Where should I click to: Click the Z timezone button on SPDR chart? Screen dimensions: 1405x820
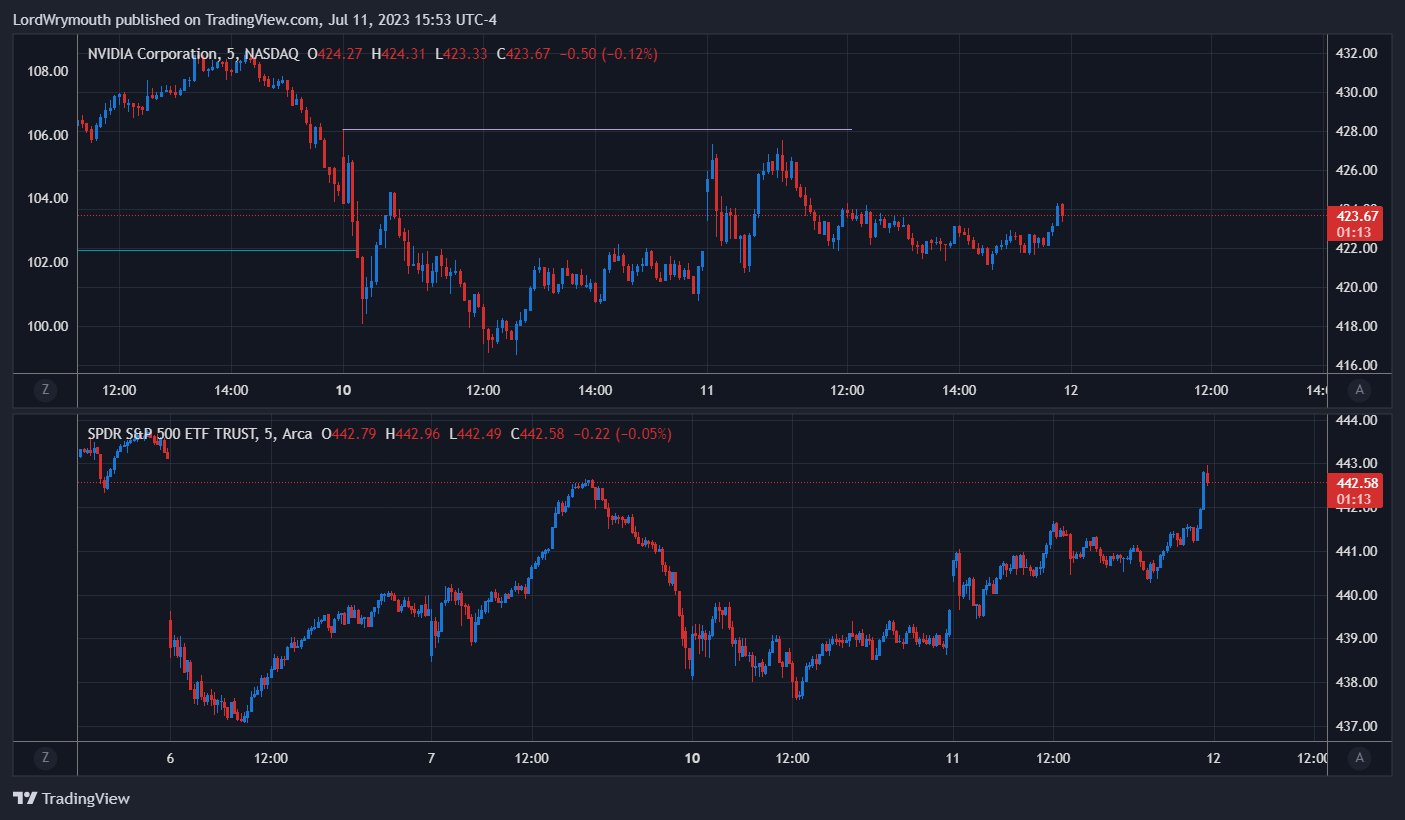tap(45, 758)
